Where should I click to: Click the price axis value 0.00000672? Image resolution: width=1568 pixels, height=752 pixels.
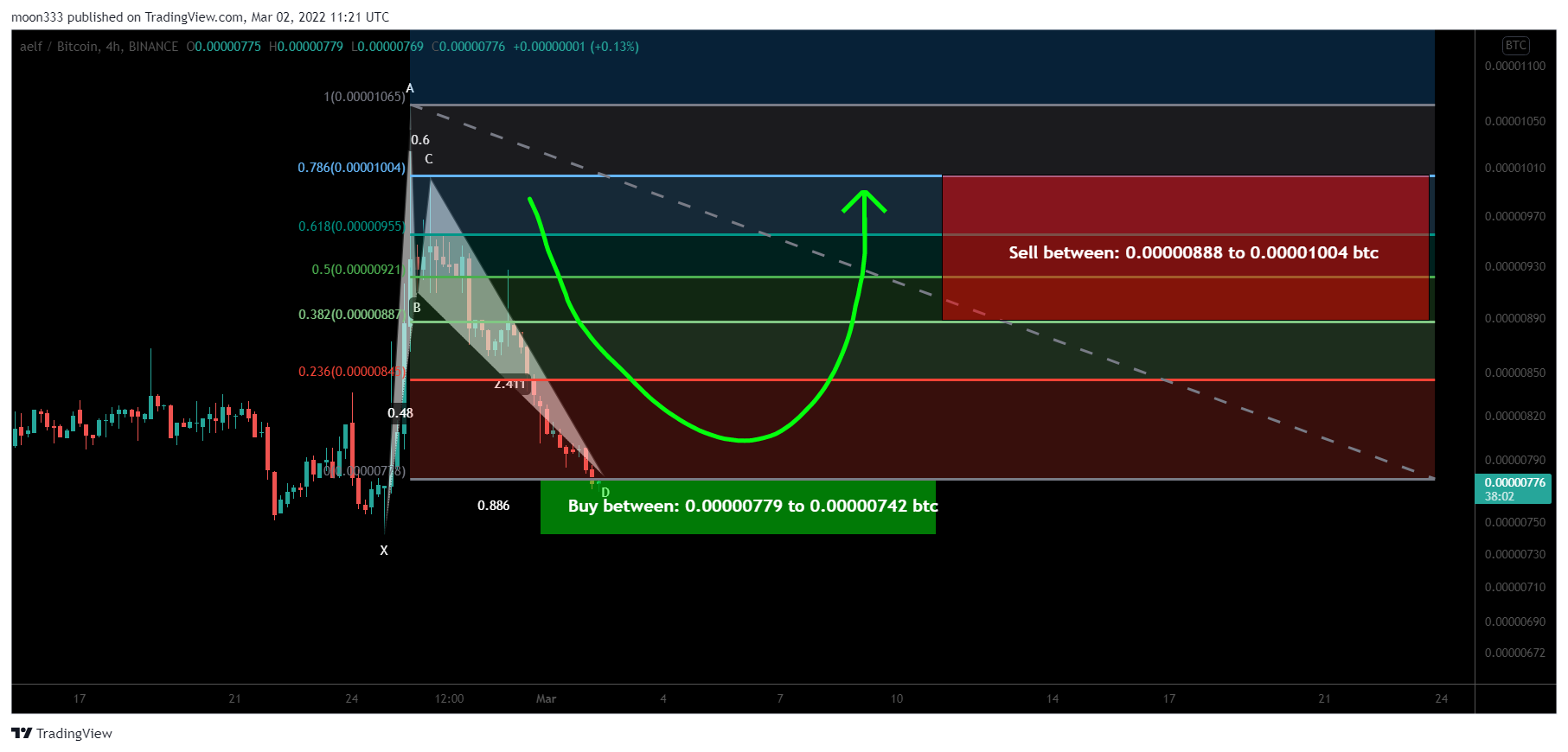pyautogui.click(x=1515, y=653)
